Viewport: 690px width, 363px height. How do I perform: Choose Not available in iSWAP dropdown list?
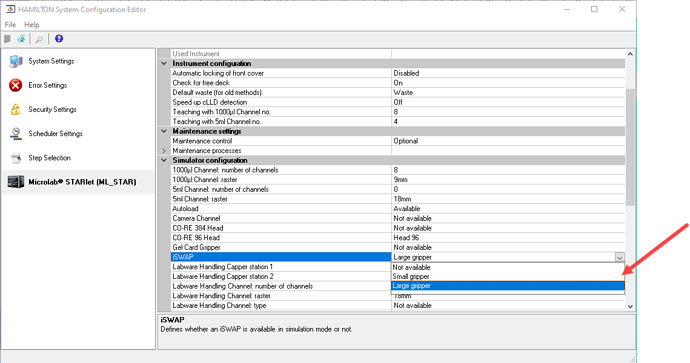click(x=508, y=267)
